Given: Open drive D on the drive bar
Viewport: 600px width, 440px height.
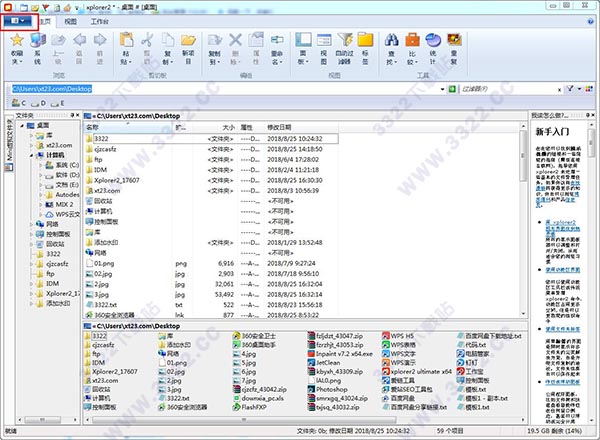Looking at the screenshot, I should pyautogui.click(x=38, y=103).
